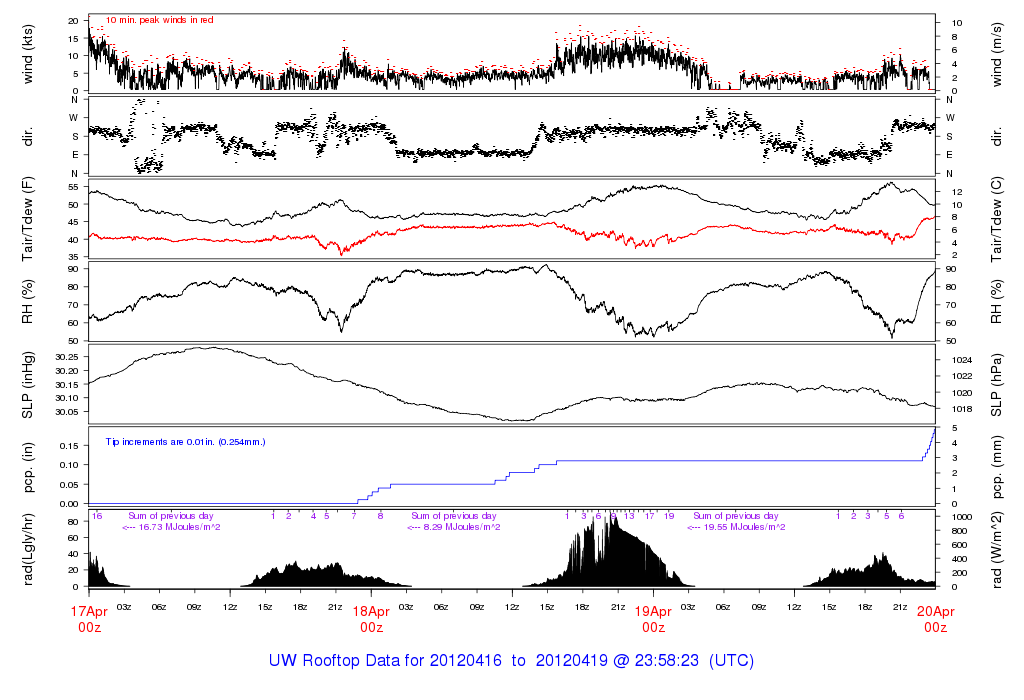Image resolution: width=1024 pixels, height=700 pixels.
Task: Click the 'Tair/Tdew (F)' axis label
Action: 27,219
